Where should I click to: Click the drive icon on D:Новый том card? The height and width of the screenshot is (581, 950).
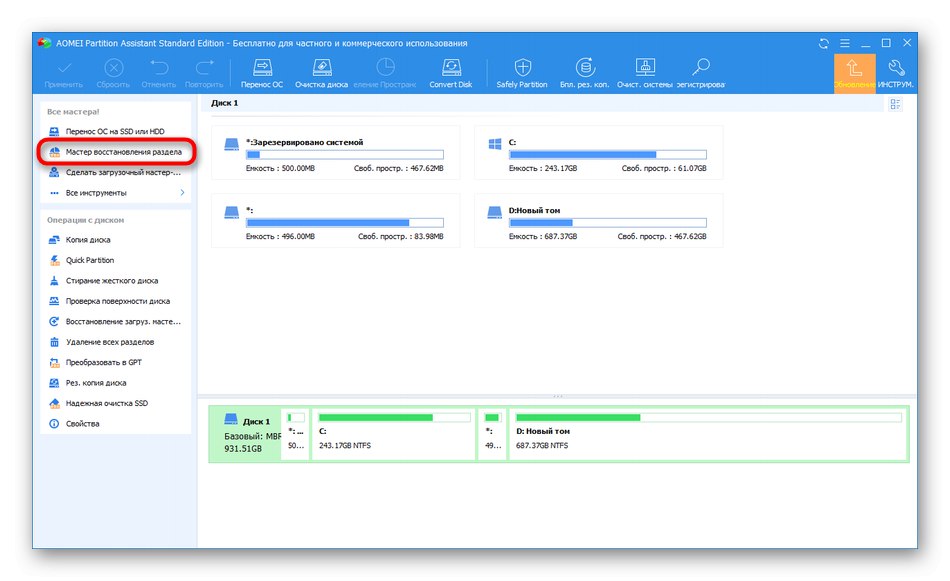click(495, 213)
